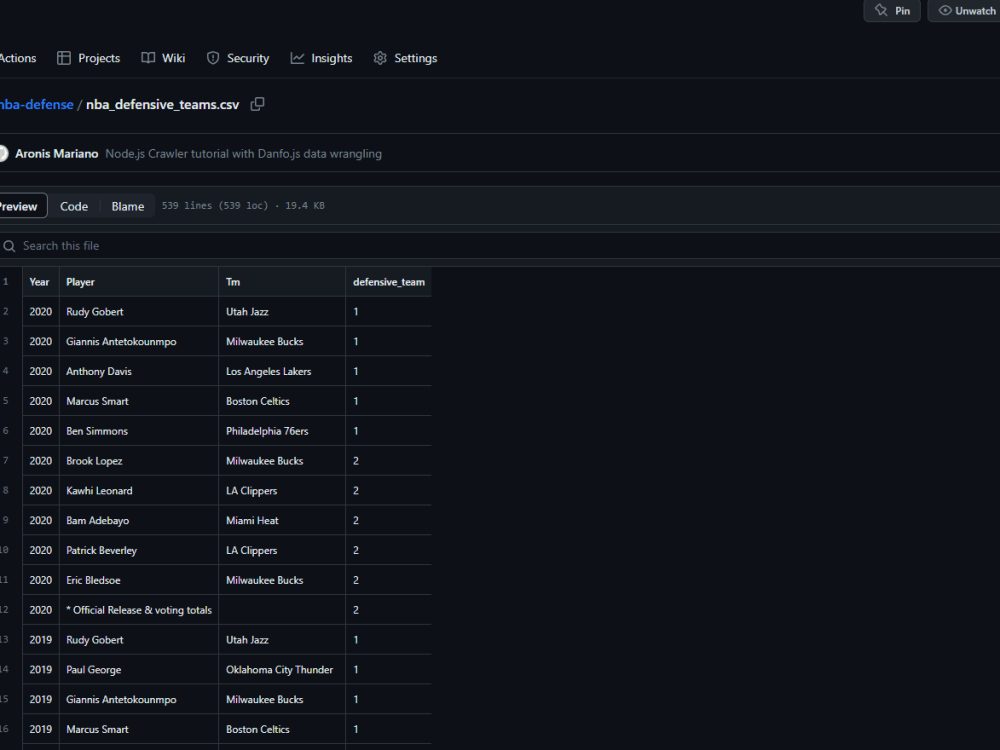Select 2019 Giannis Antetokounmpo cell
The width and height of the screenshot is (1000, 750).
pos(139,700)
